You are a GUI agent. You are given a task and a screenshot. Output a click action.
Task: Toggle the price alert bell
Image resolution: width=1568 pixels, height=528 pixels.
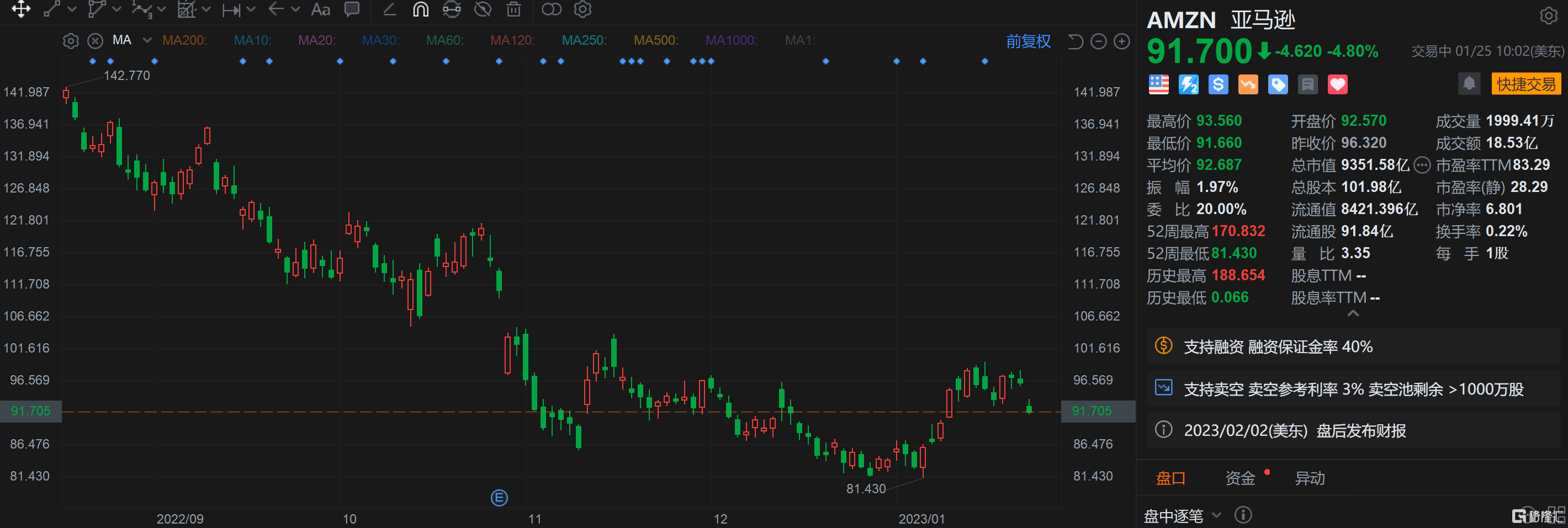point(1469,84)
